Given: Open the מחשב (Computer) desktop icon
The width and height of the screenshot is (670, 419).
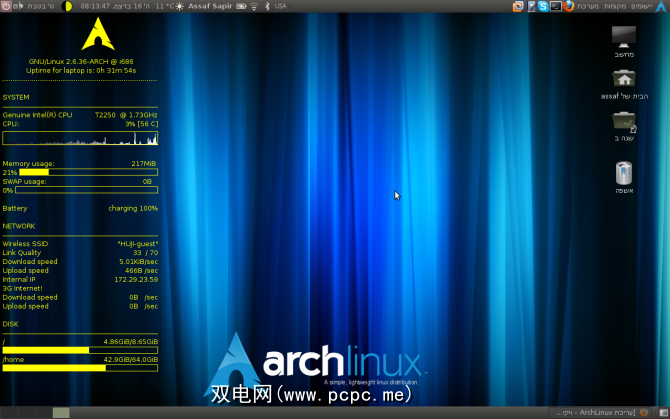Looking at the screenshot, I should 624,41.
